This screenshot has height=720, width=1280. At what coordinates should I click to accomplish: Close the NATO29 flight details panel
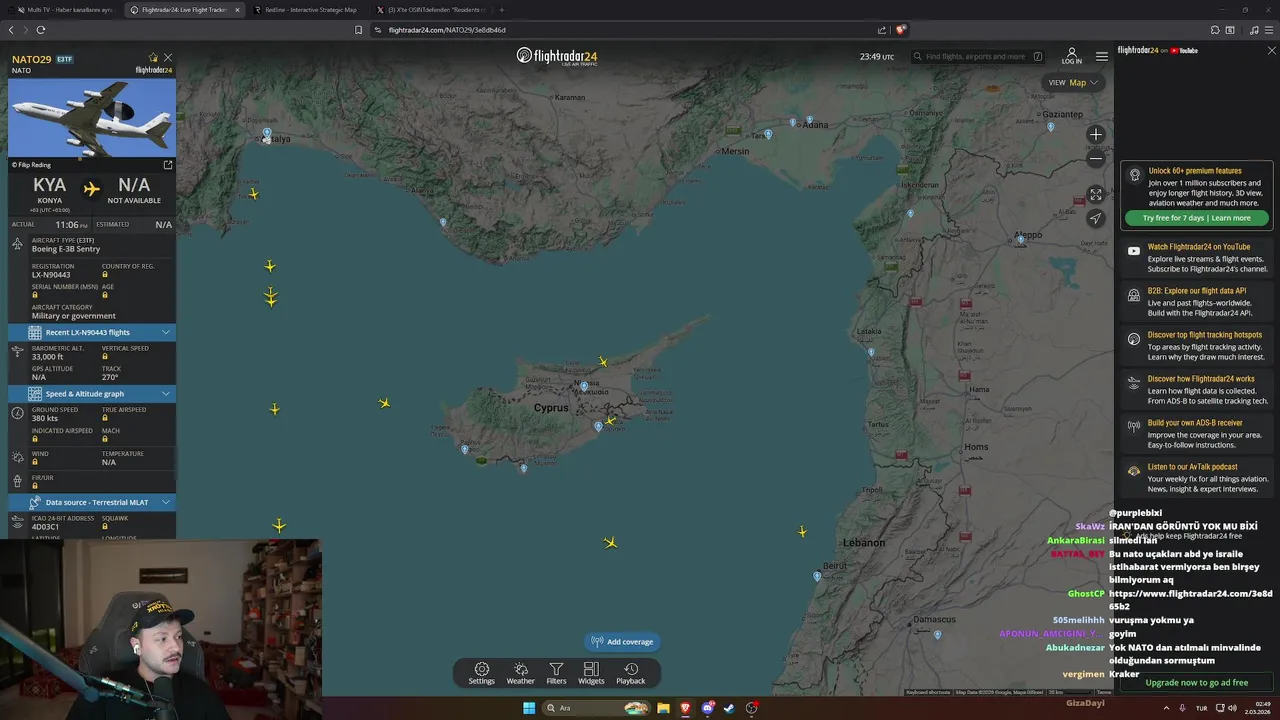(x=167, y=58)
